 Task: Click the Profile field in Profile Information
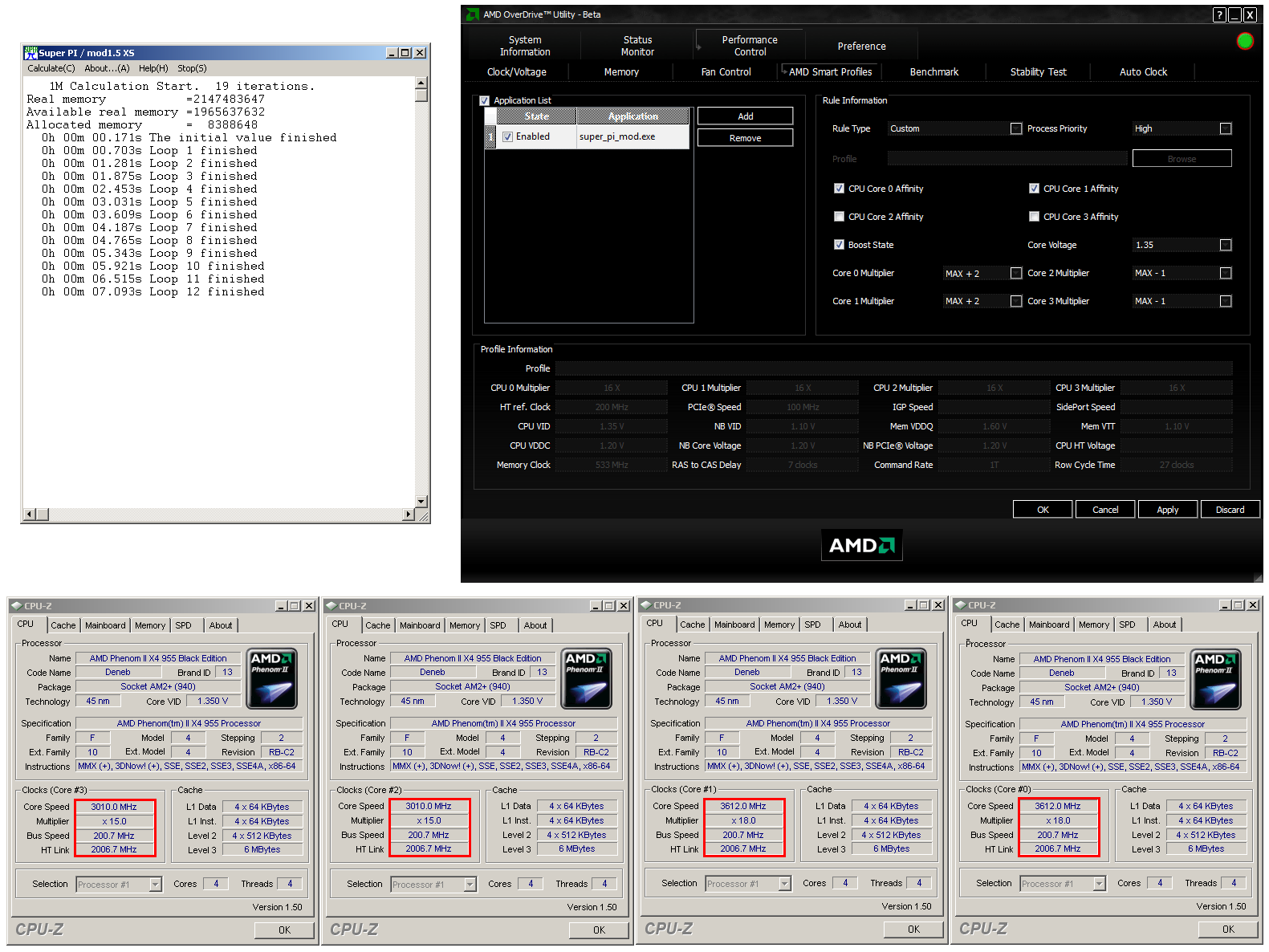893,368
